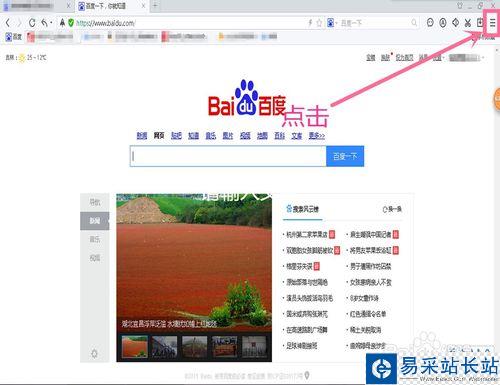Viewport: 500px width, 385px height.
Task: Select the third carousel thumbnail
Action: [194, 347]
